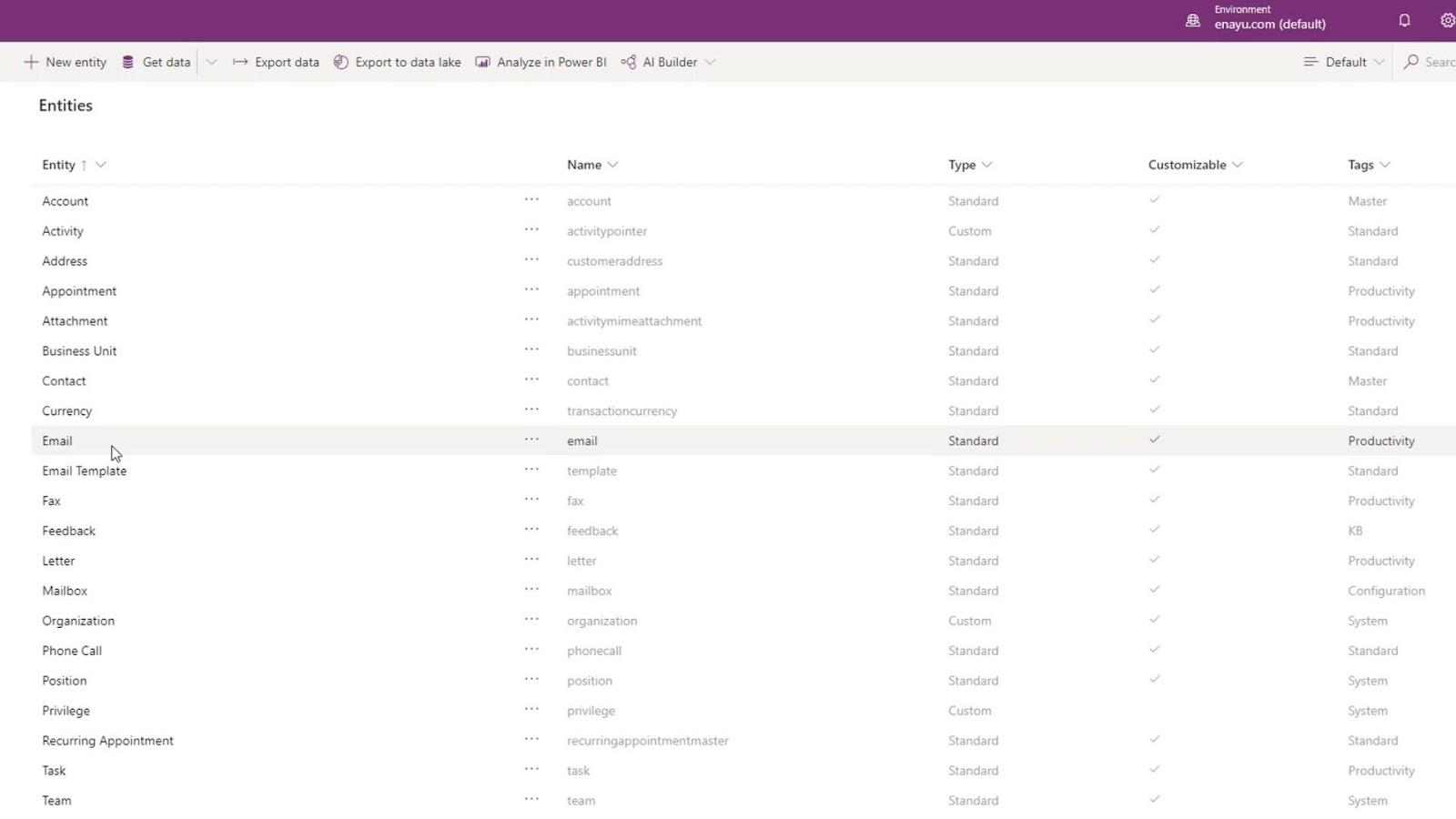Open the Customizable column filter chevron
Screen dimensions: 1456x819
(x=1237, y=165)
